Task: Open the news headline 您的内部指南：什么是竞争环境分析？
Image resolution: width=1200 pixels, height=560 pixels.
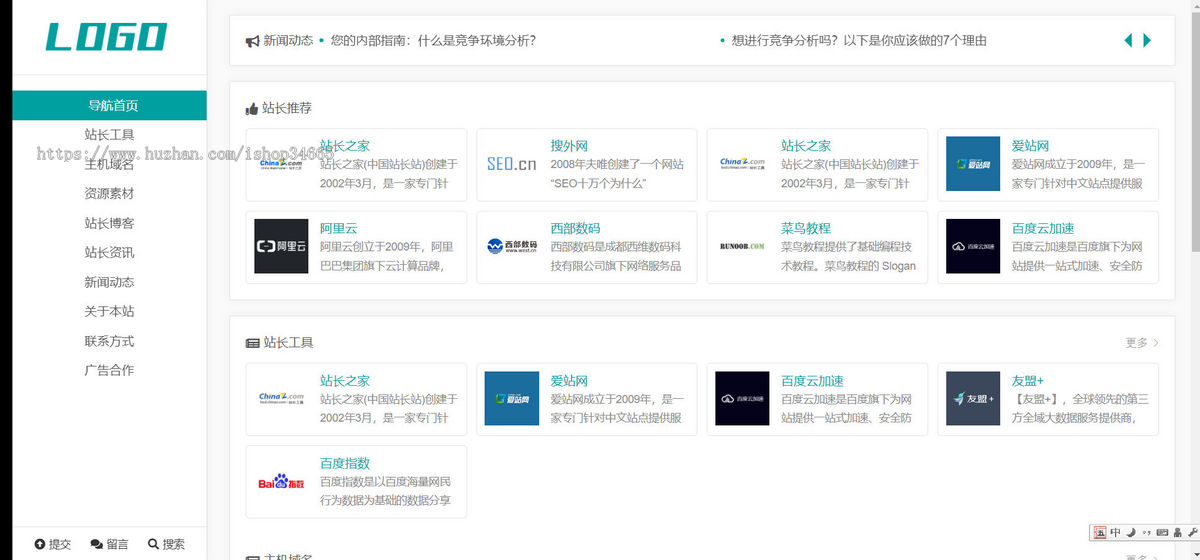Action: click(x=433, y=41)
